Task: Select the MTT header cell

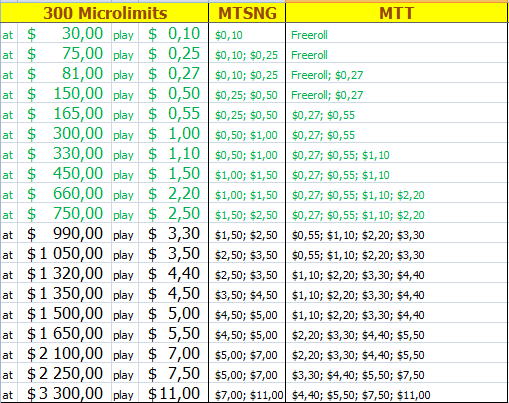Action: [x=396, y=13]
